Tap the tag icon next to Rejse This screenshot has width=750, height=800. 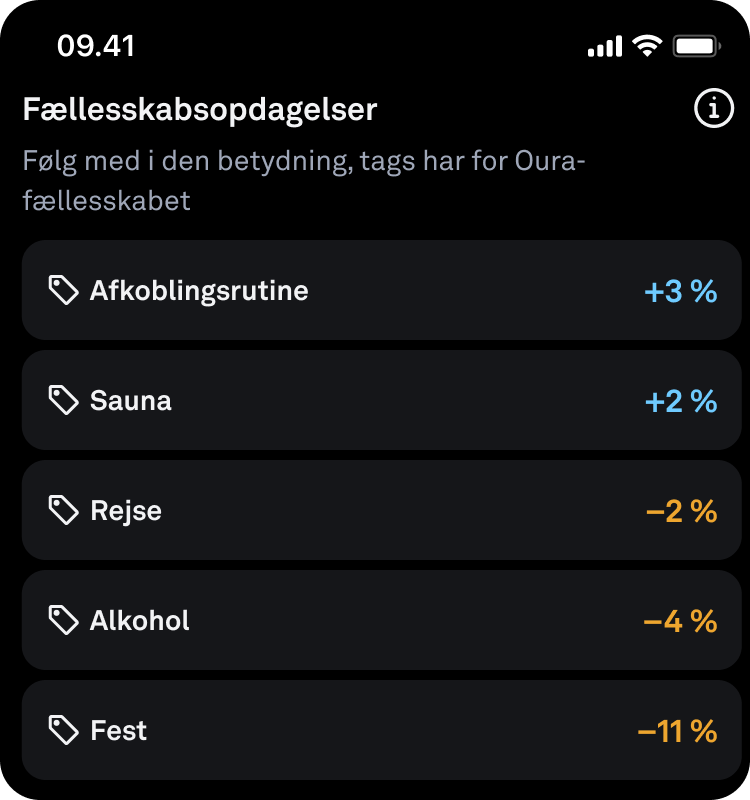(63, 510)
